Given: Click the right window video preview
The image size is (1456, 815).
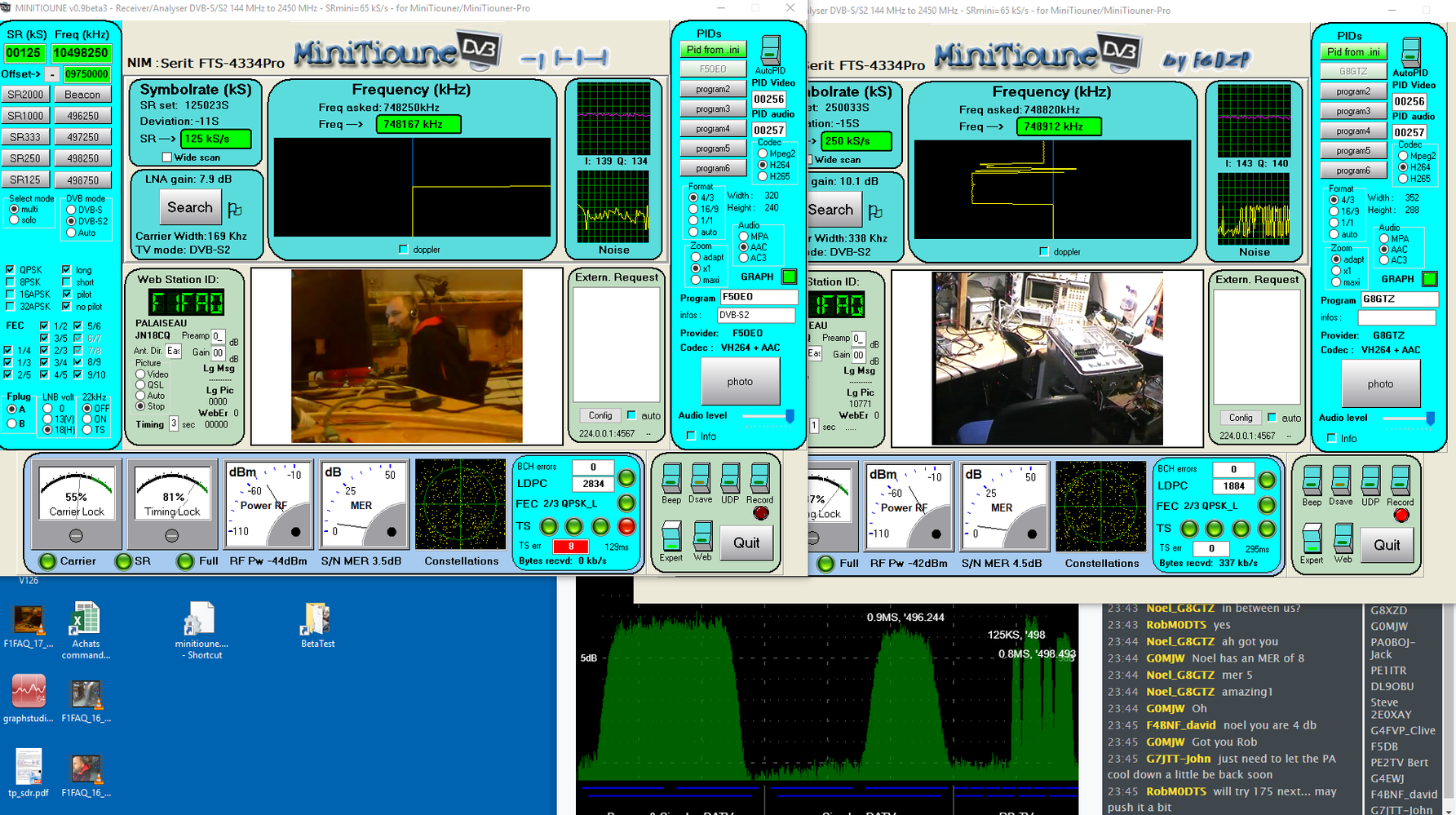Looking at the screenshot, I should tap(1047, 359).
